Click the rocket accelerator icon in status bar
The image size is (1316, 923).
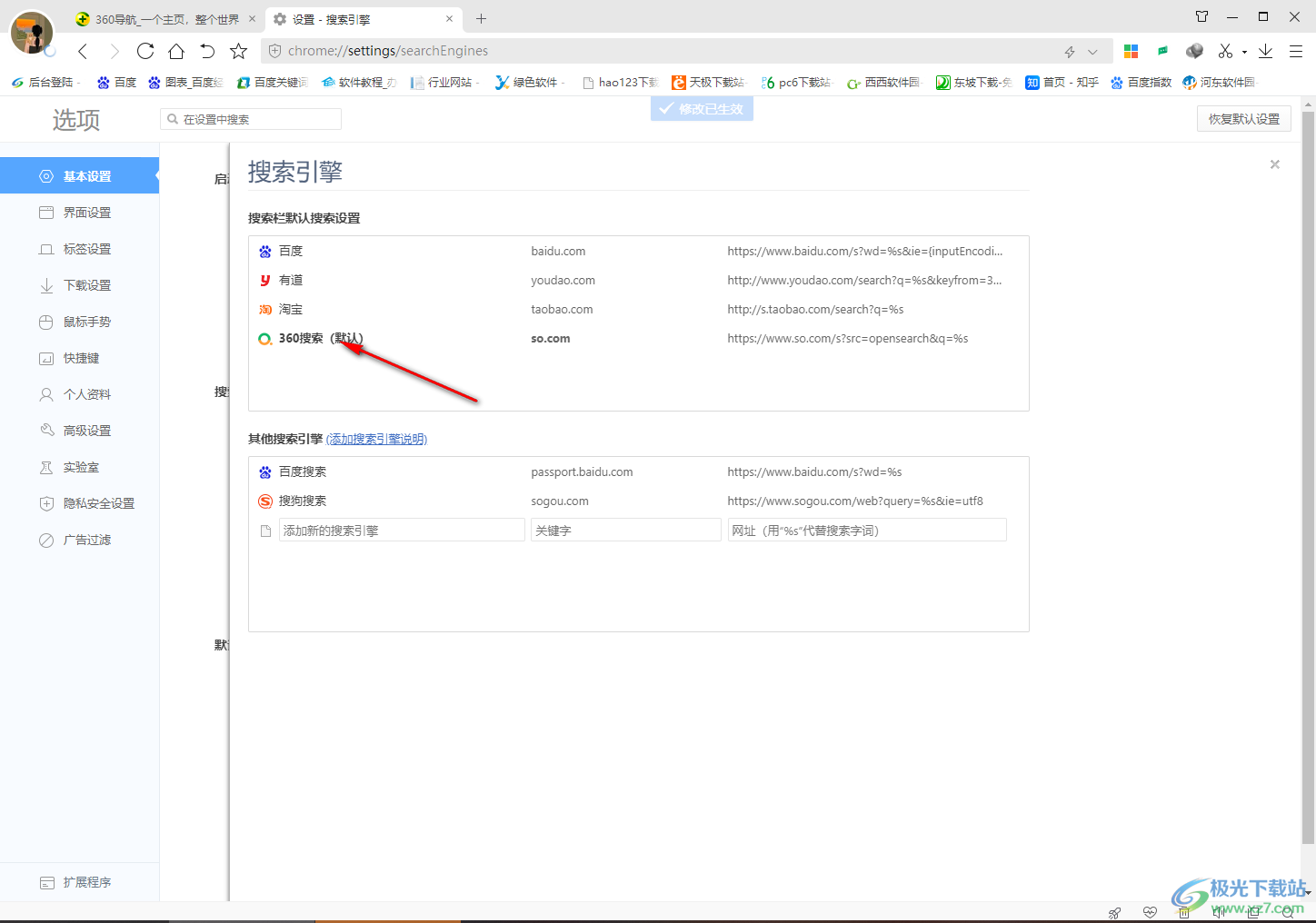click(x=1114, y=913)
